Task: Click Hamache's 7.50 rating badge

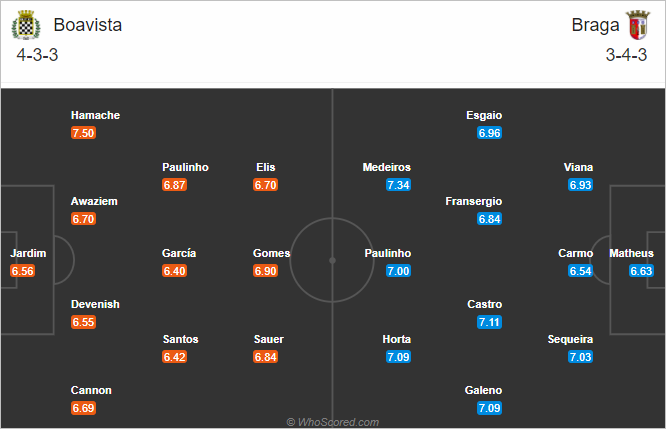Action: point(83,133)
